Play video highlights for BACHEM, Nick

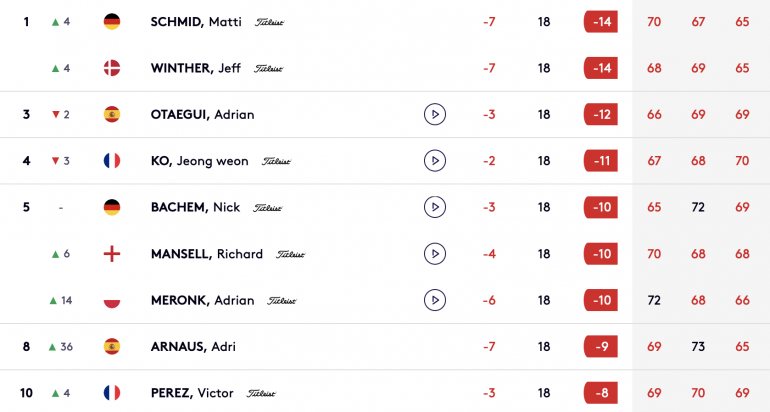(435, 207)
